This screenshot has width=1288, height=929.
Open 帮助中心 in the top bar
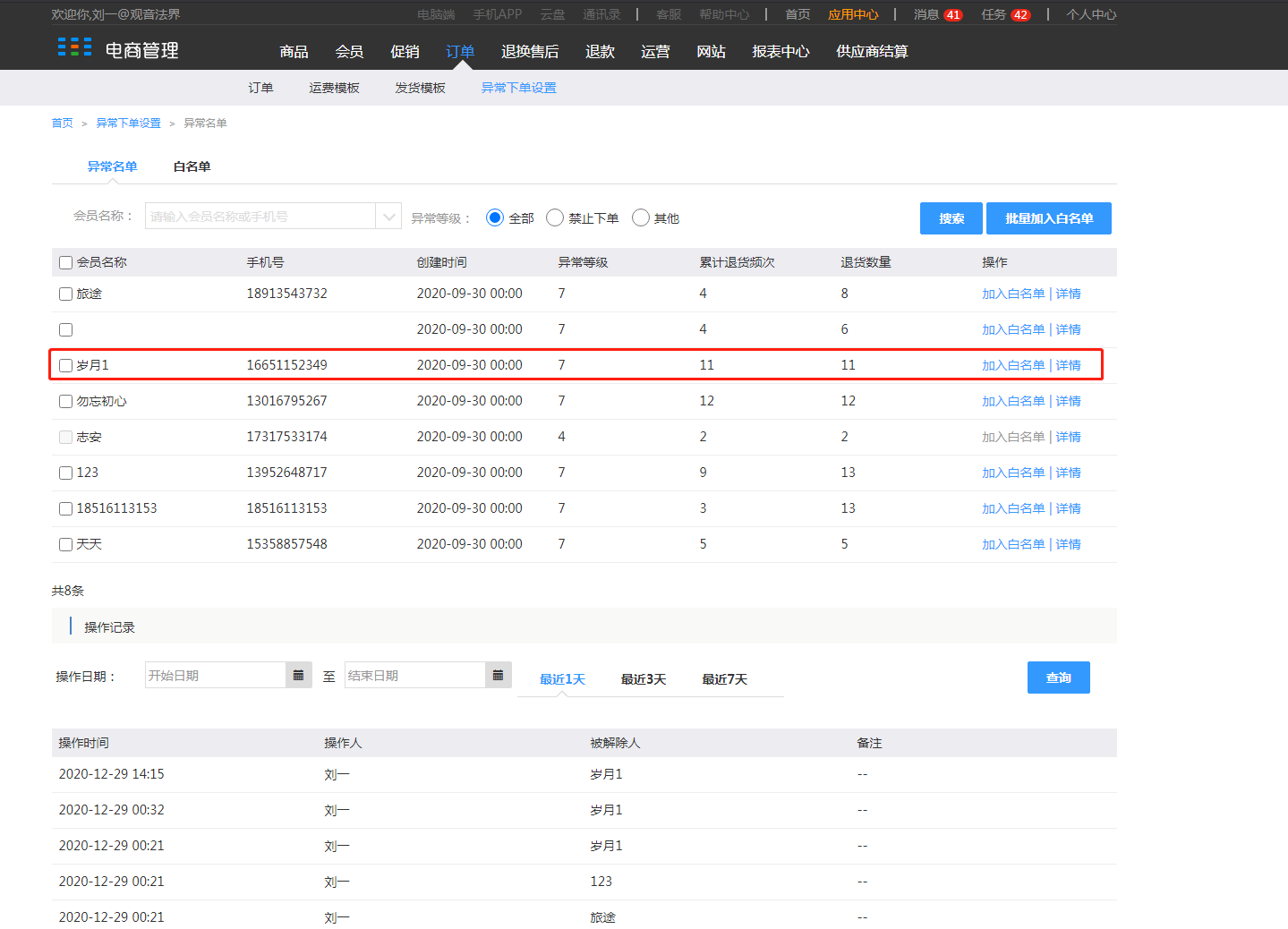click(724, 15)
